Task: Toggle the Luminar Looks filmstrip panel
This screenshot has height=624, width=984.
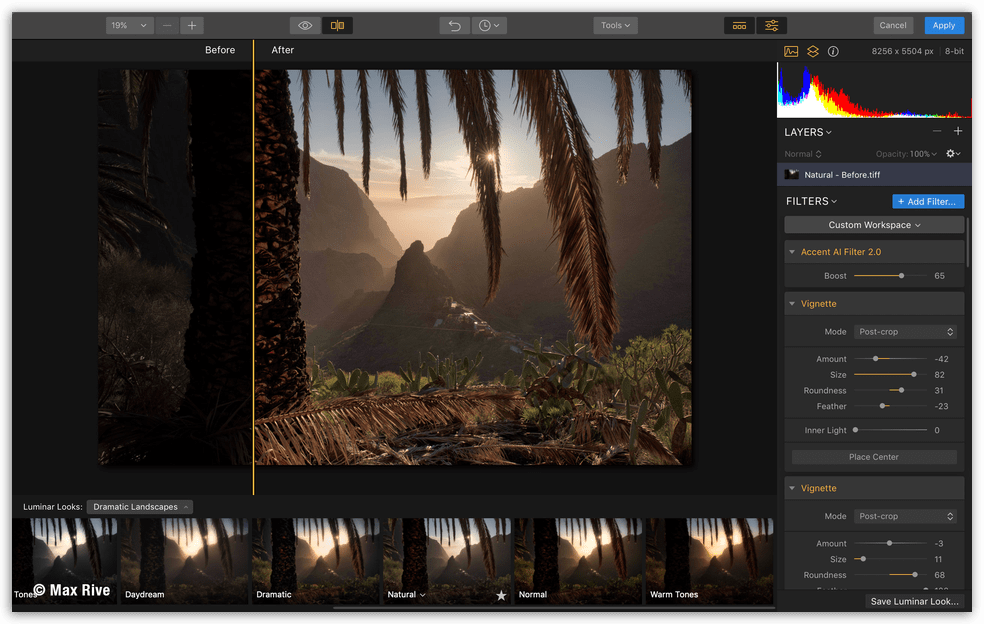Action: pyautogui.click(x=739, y=25)
